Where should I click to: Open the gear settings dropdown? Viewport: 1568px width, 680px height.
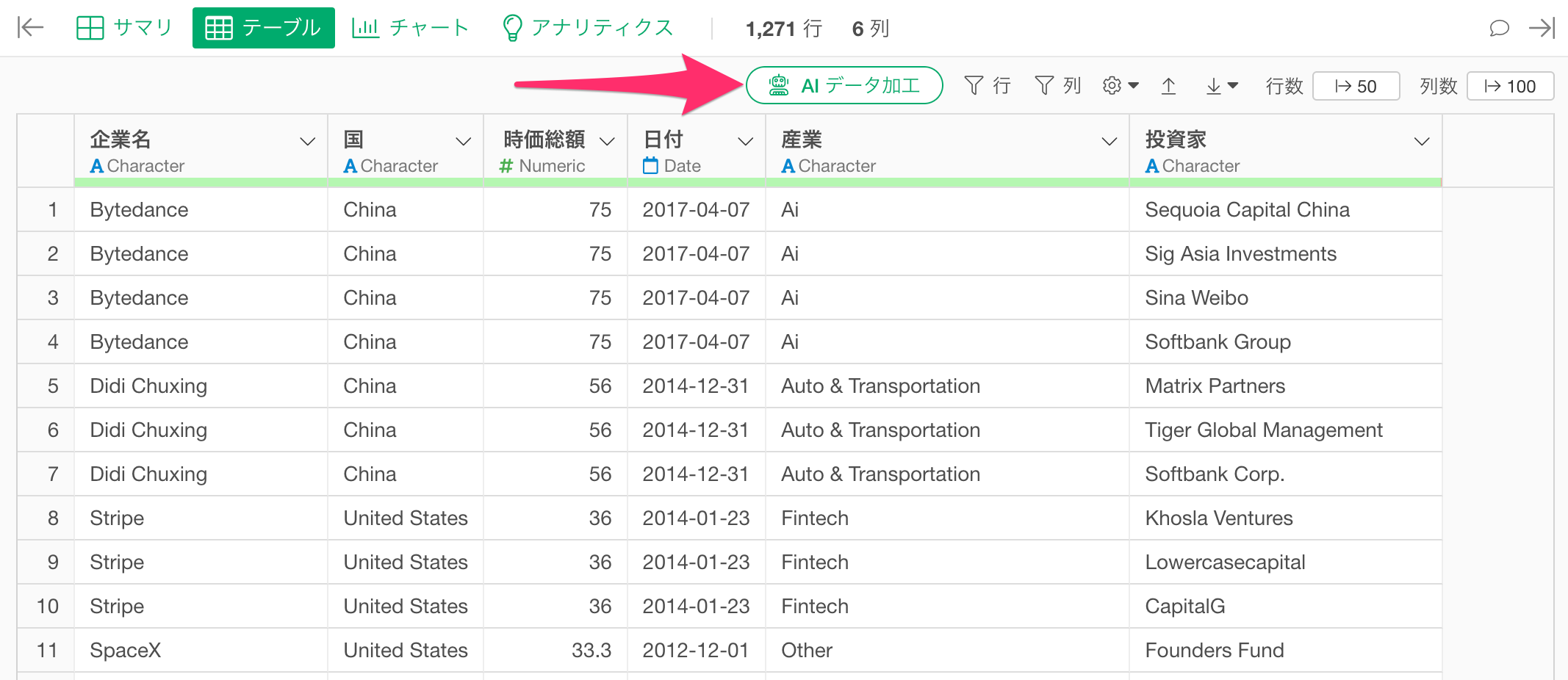click(x=1121, y=86)
